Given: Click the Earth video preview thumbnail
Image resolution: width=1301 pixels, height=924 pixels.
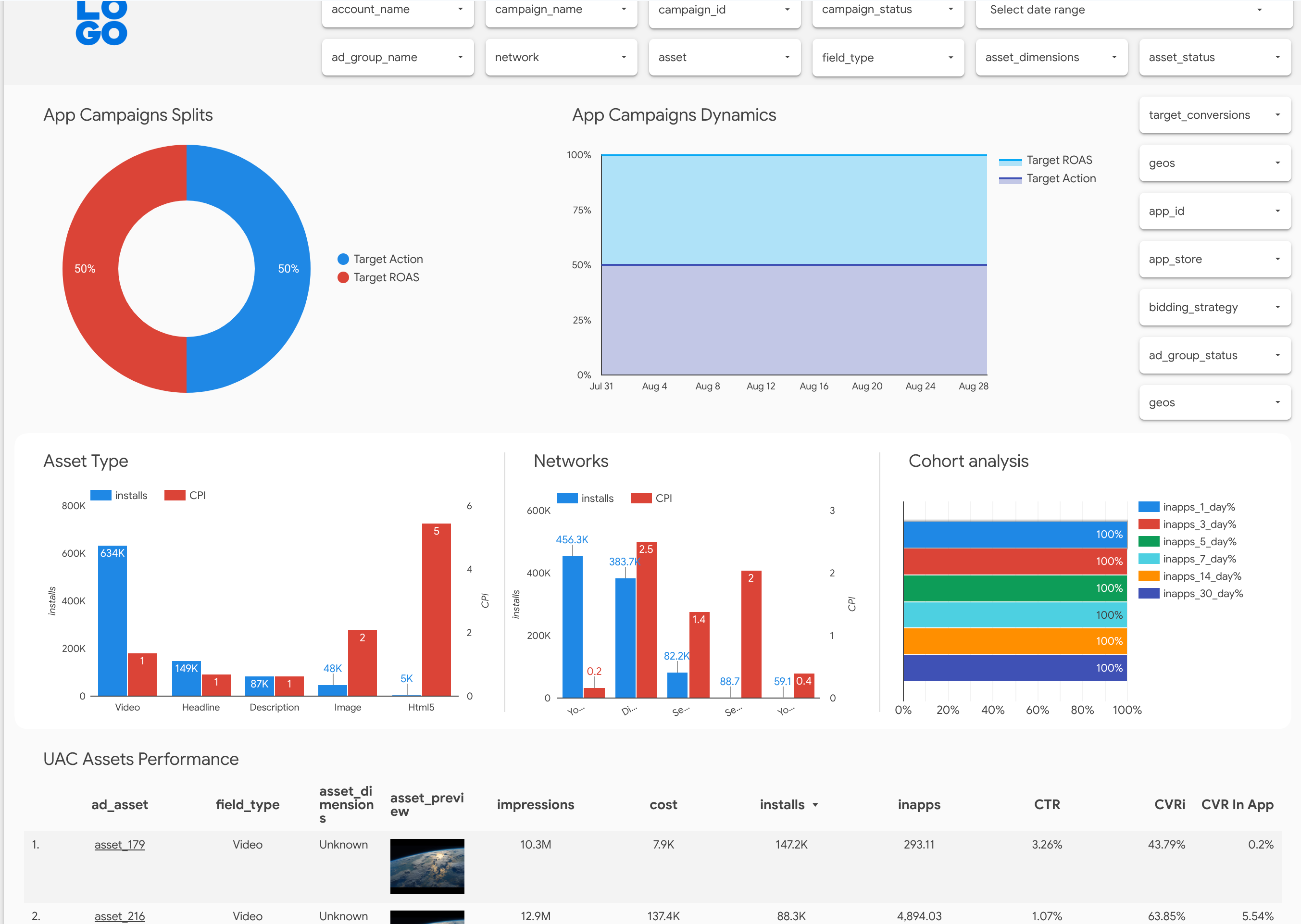Looking at the screenshot, I should [426, 866].
